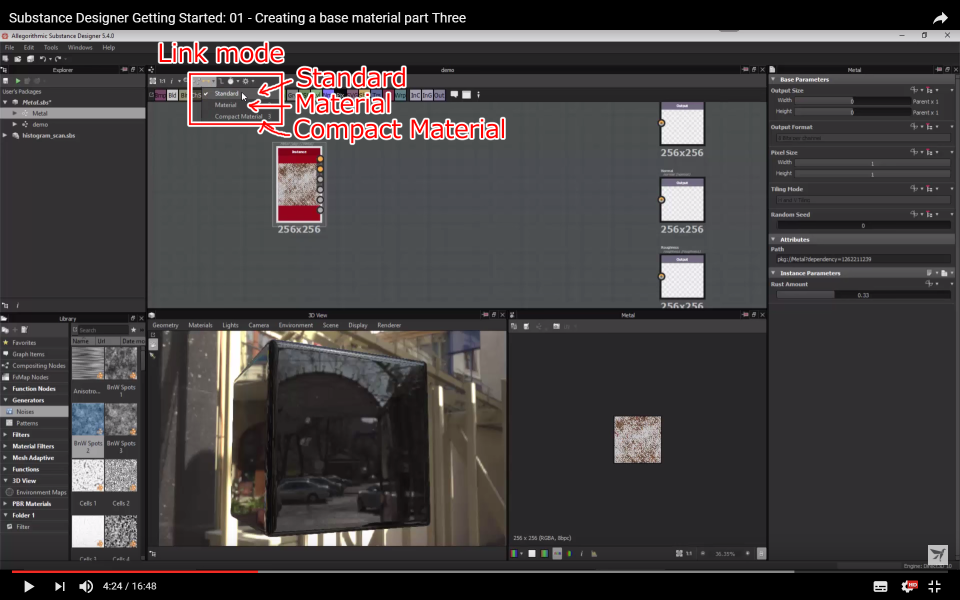Open the Windows menu
Image resolution: width=960 pixels, height=600 pixels.
[80, 47]
